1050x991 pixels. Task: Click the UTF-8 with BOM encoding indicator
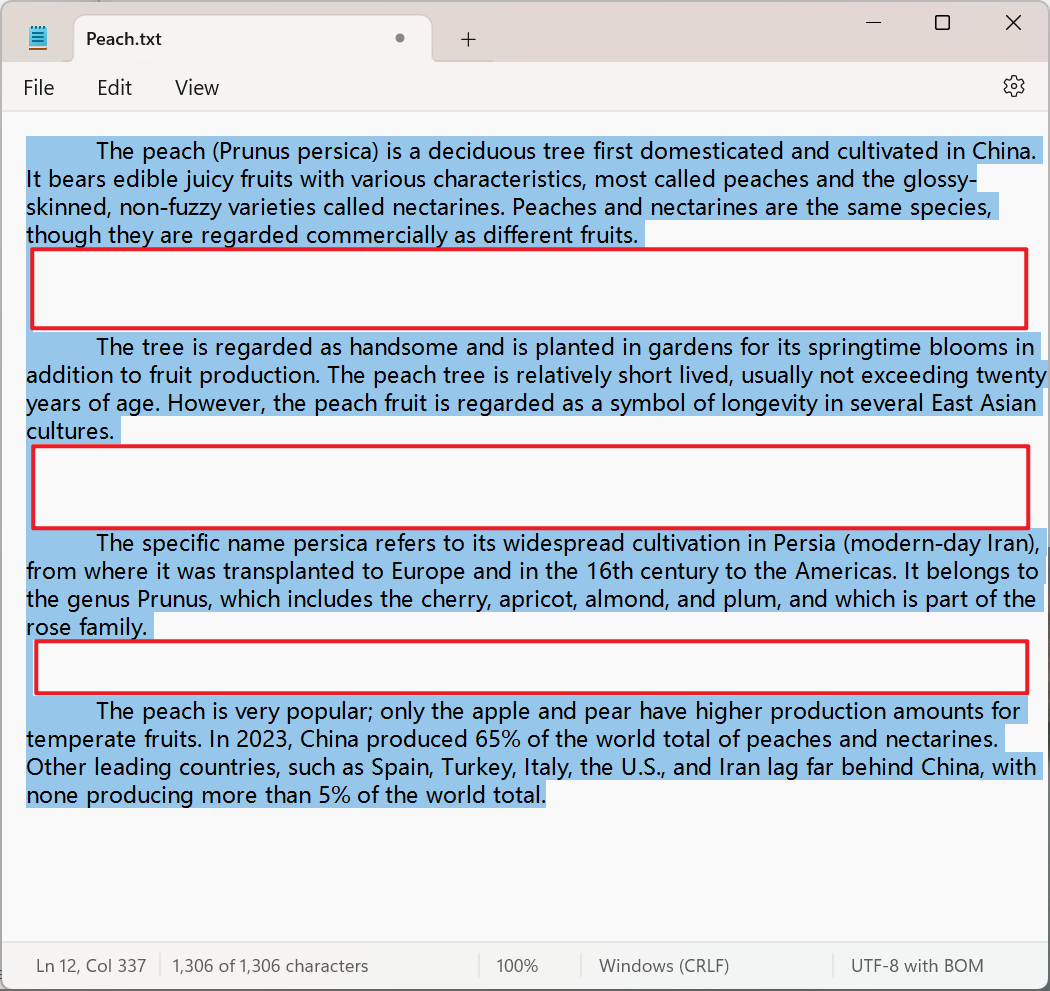point(916,966)
